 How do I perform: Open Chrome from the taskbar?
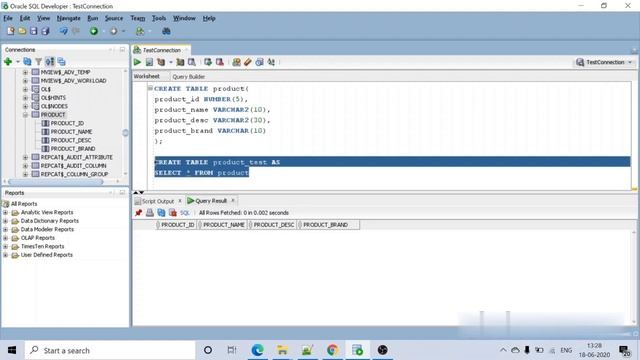(x=332, y=350)
